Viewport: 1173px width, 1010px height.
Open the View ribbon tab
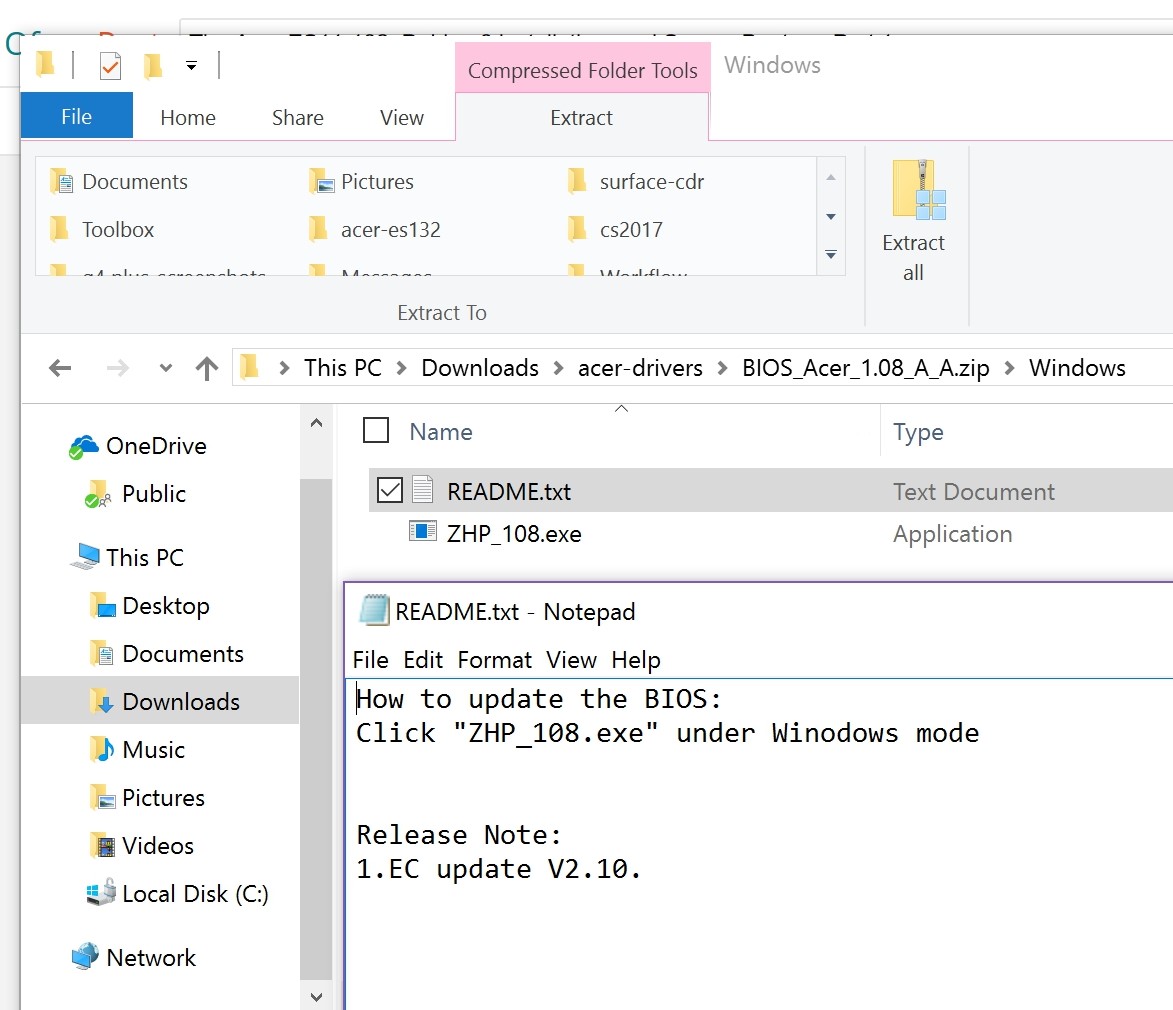pos(402,117)
